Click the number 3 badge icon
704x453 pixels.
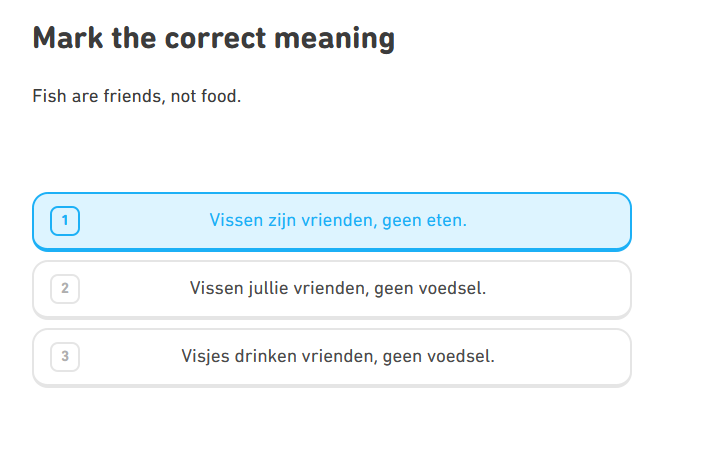click(65, 356)
